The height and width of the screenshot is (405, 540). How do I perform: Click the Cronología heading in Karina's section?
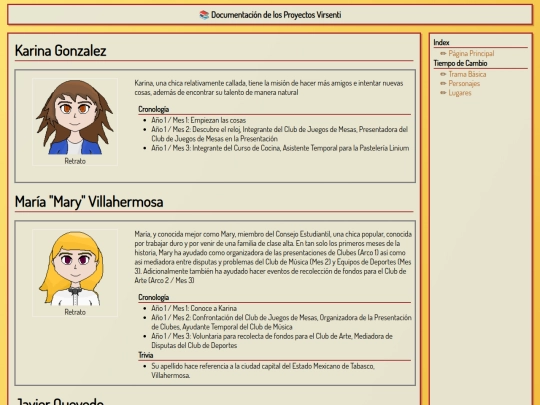(153, 109)
